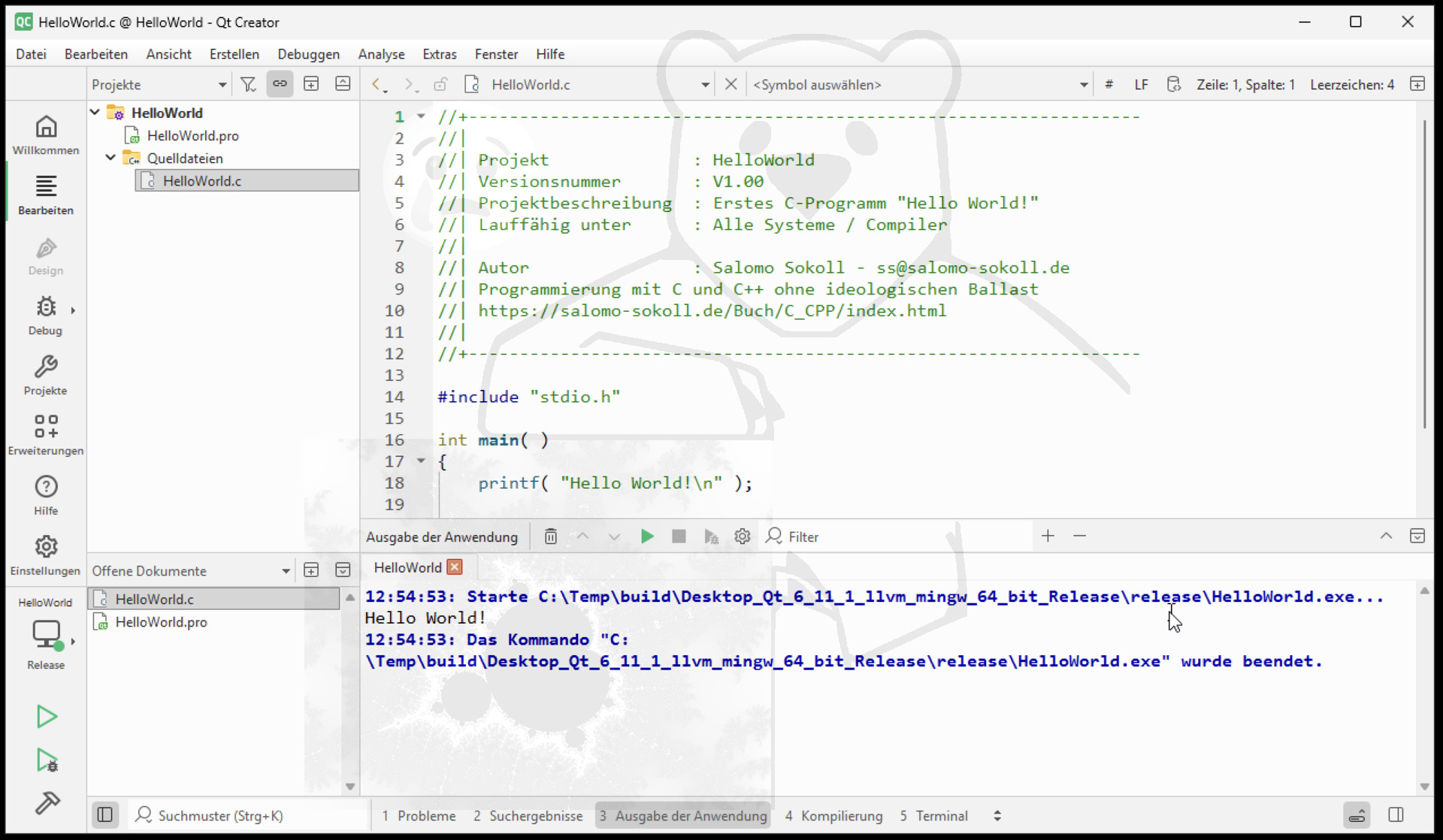Re-run the application from the output pane
The height and width of the screenshot is (840, 1443).
click(x=647, y=536)
